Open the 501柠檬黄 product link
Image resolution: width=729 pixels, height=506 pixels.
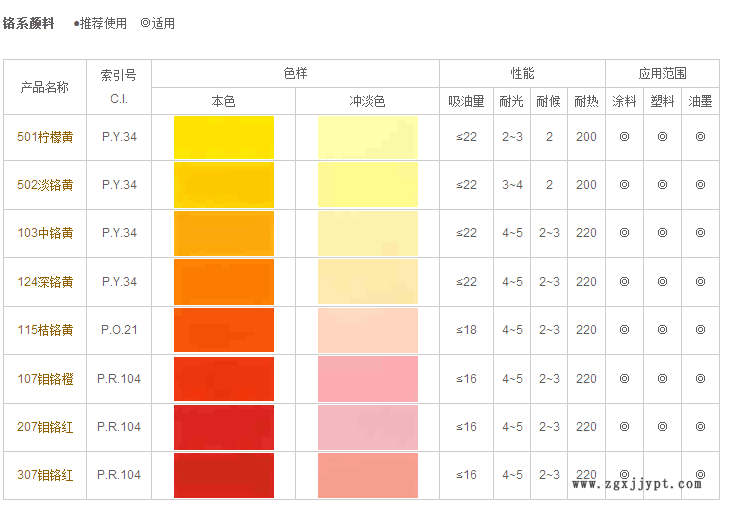tap(45, 137)
